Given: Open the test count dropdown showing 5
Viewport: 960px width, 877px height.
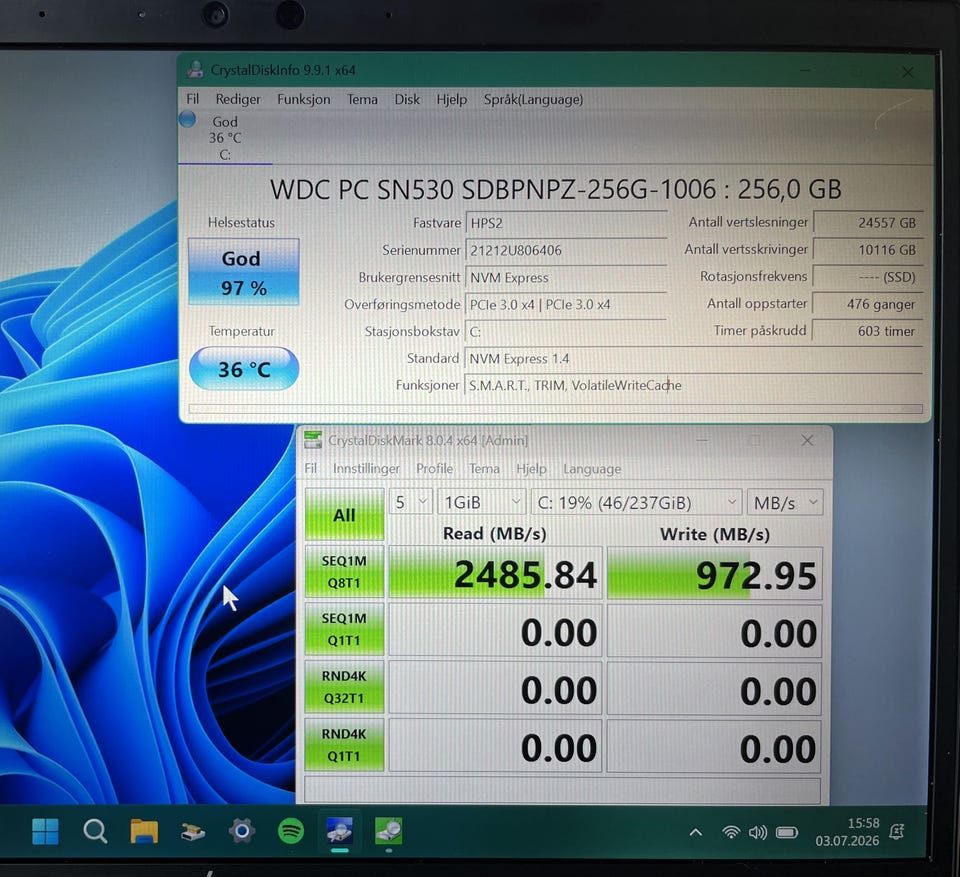Looking at the screenshot, I should tap(411, 502).
